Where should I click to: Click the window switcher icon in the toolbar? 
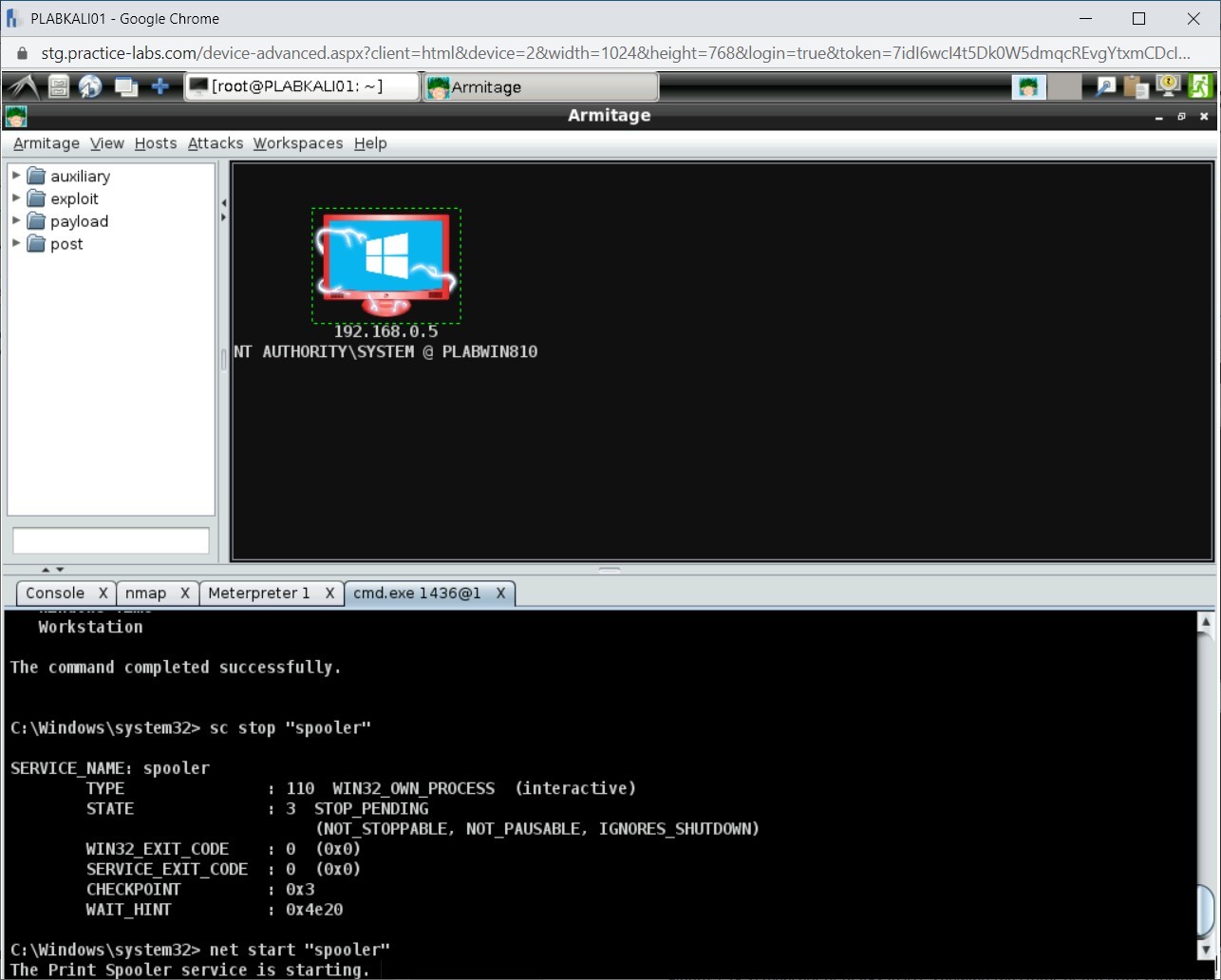pyautogui.click(x=126, y=85)
